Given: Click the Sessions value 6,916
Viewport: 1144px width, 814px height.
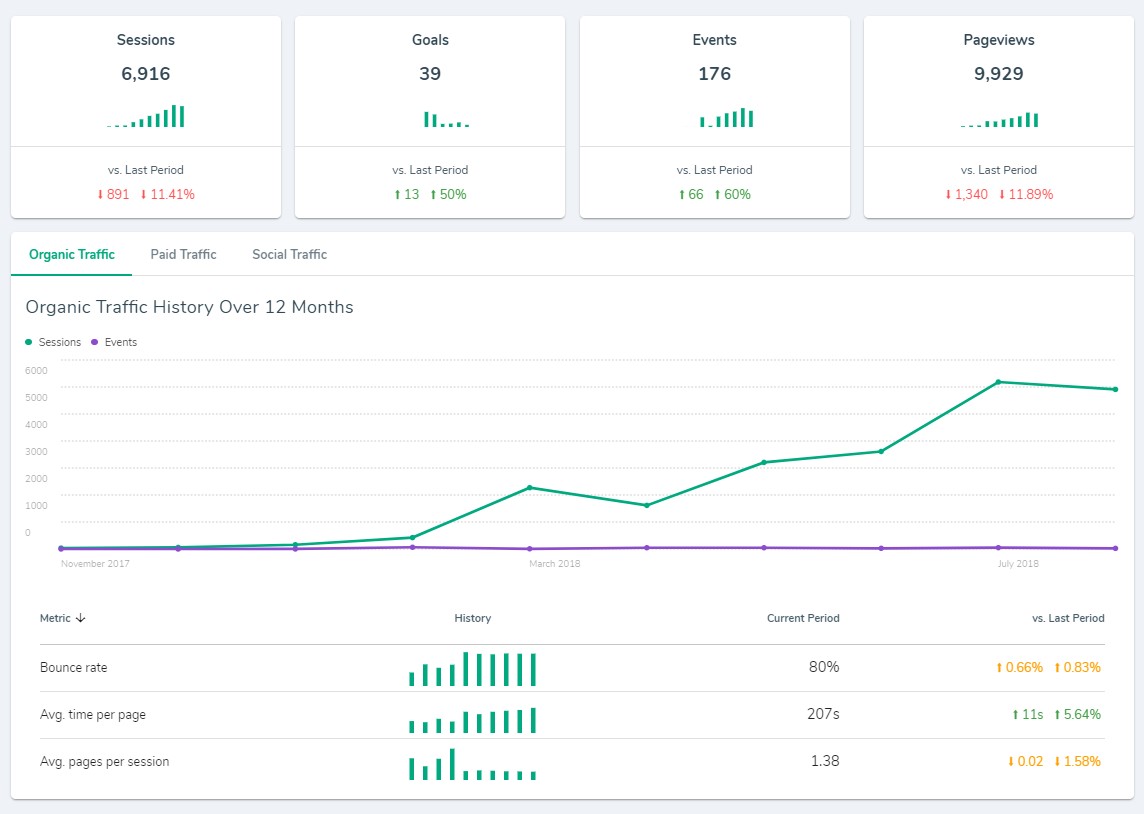Looking at the screenshot, I should point(145,74).
